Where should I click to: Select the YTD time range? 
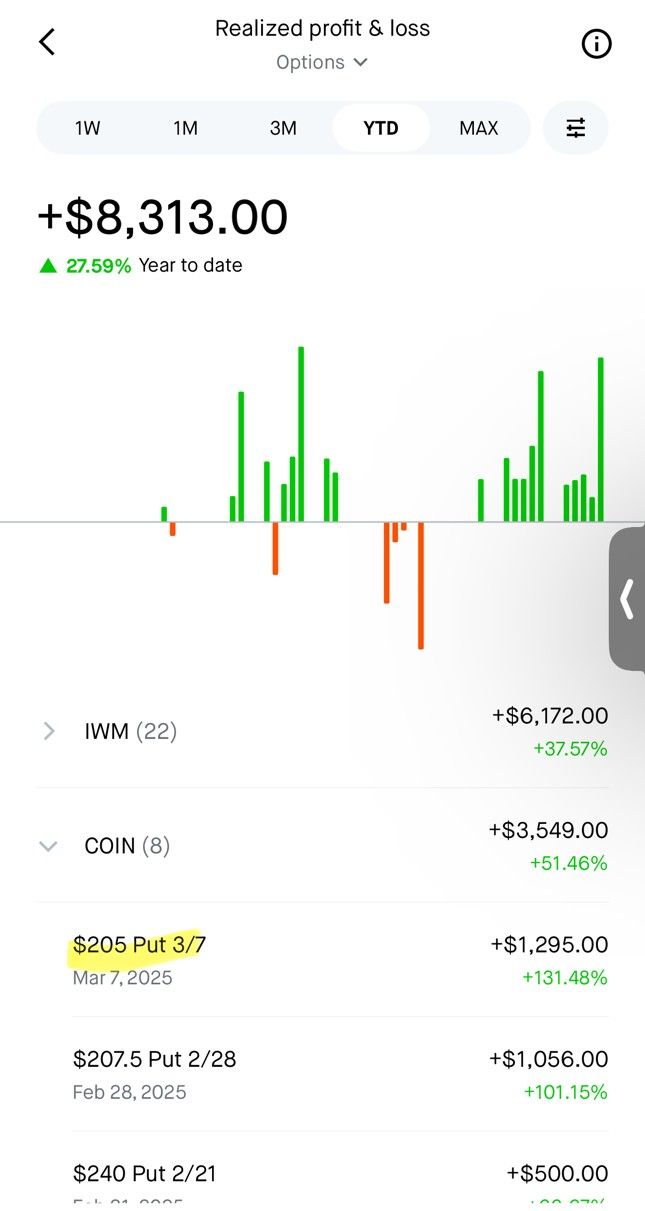tap(381, 128)
